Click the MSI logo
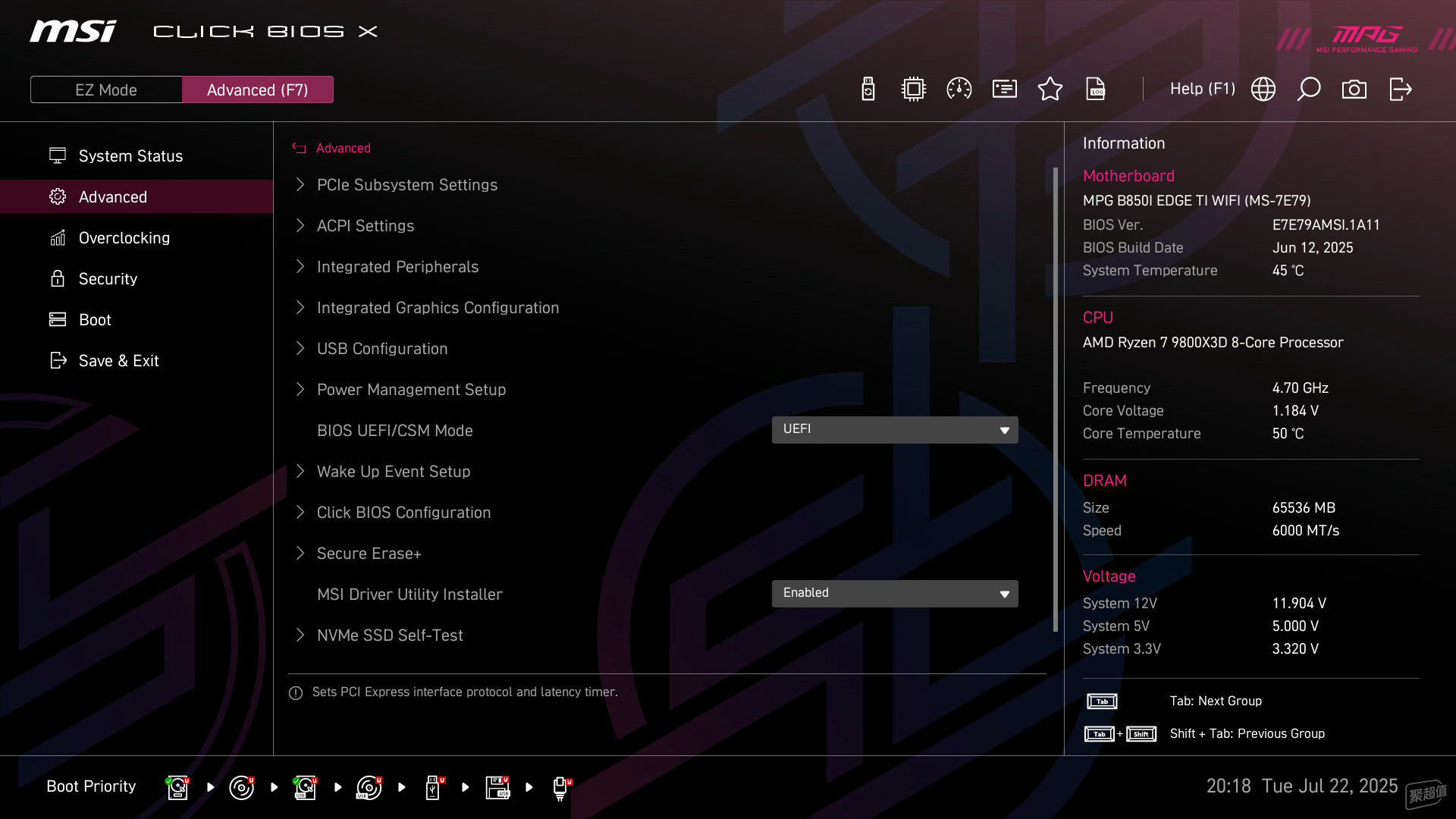The width and height of the screenshot is (1456, 819). (x=73, y=31)
